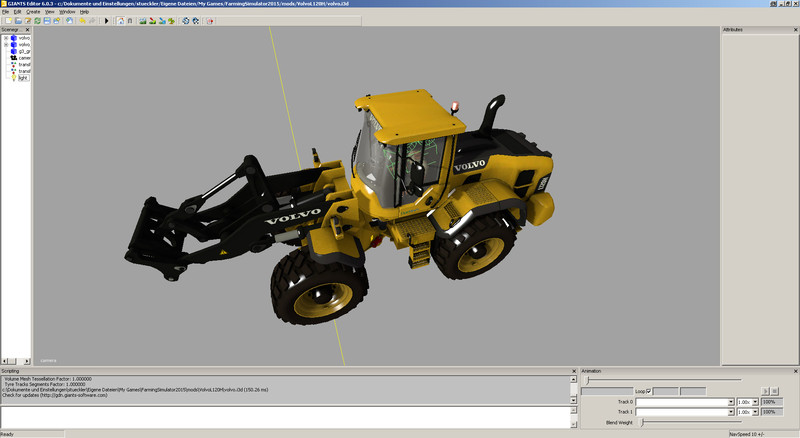This screenshot has height=438, width=800.
Task: Click the "Tyre Tracks Segments Factor" log line
Action: click(45, 384)
